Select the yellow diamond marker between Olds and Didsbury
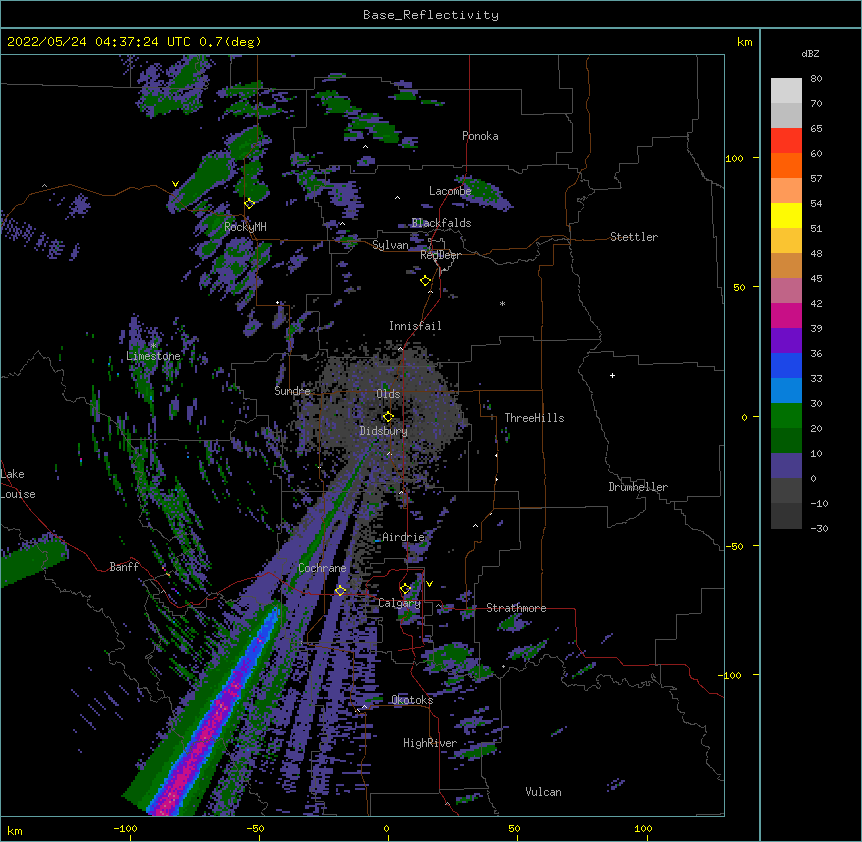This screenshot has height=842, width=862. click(x=388, y=417)
